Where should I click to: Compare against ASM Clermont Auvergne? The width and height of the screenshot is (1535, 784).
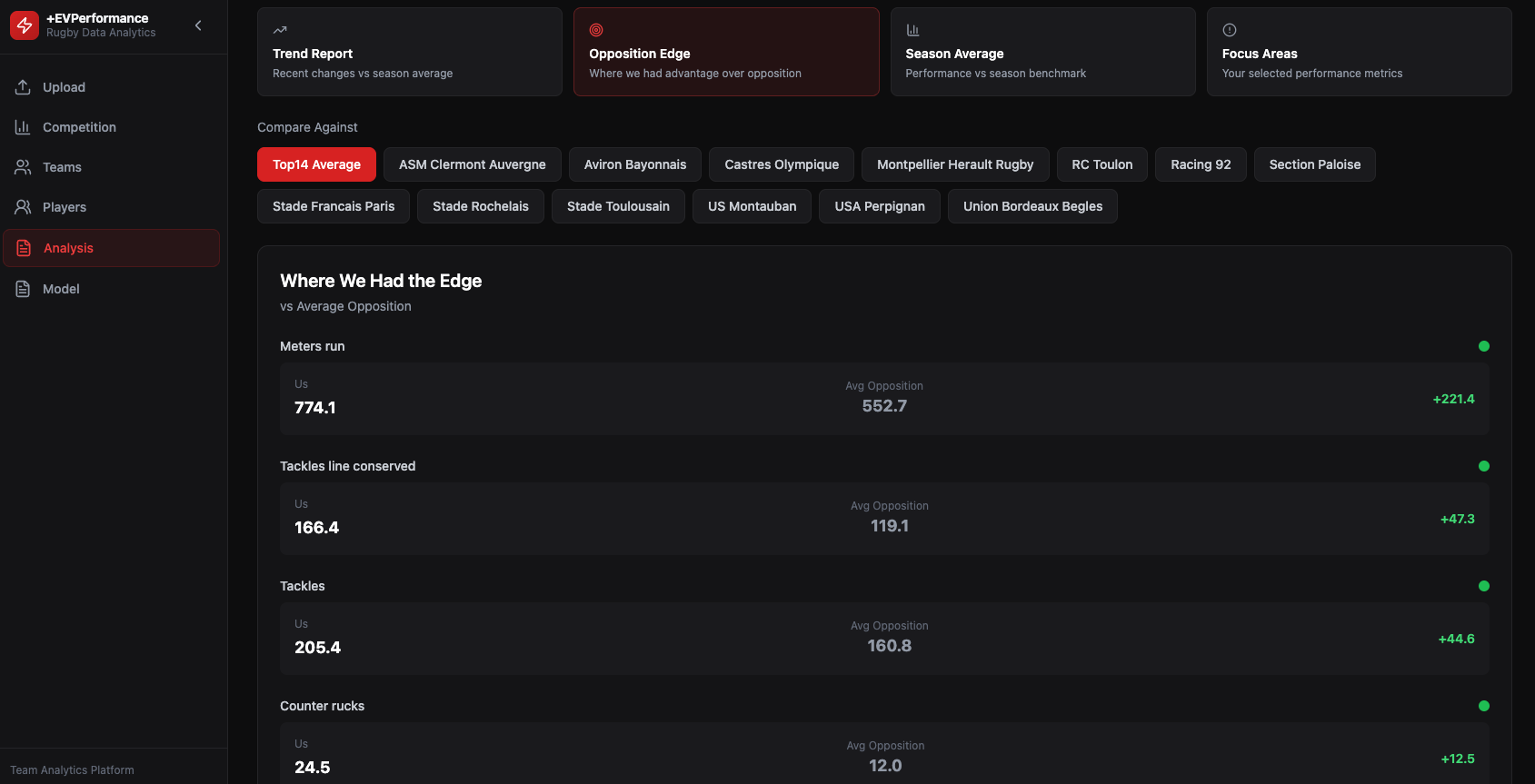(473, 164)
